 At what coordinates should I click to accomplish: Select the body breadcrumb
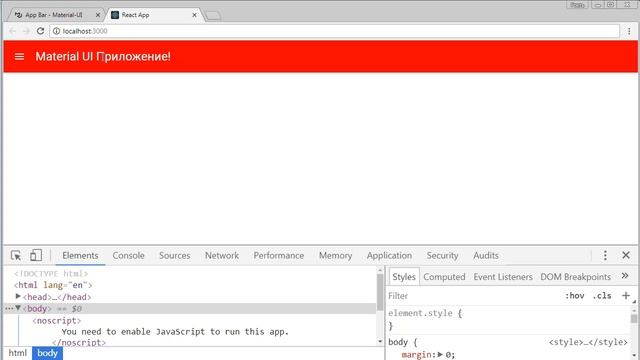[47, 353]
